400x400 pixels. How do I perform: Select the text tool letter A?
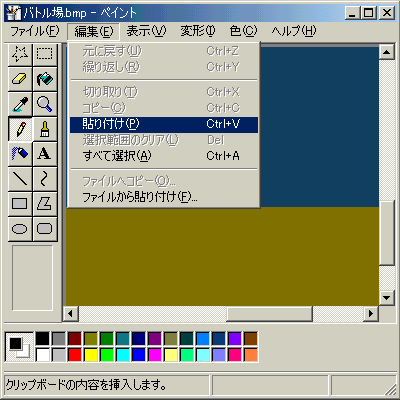click(x=45, y=154)
